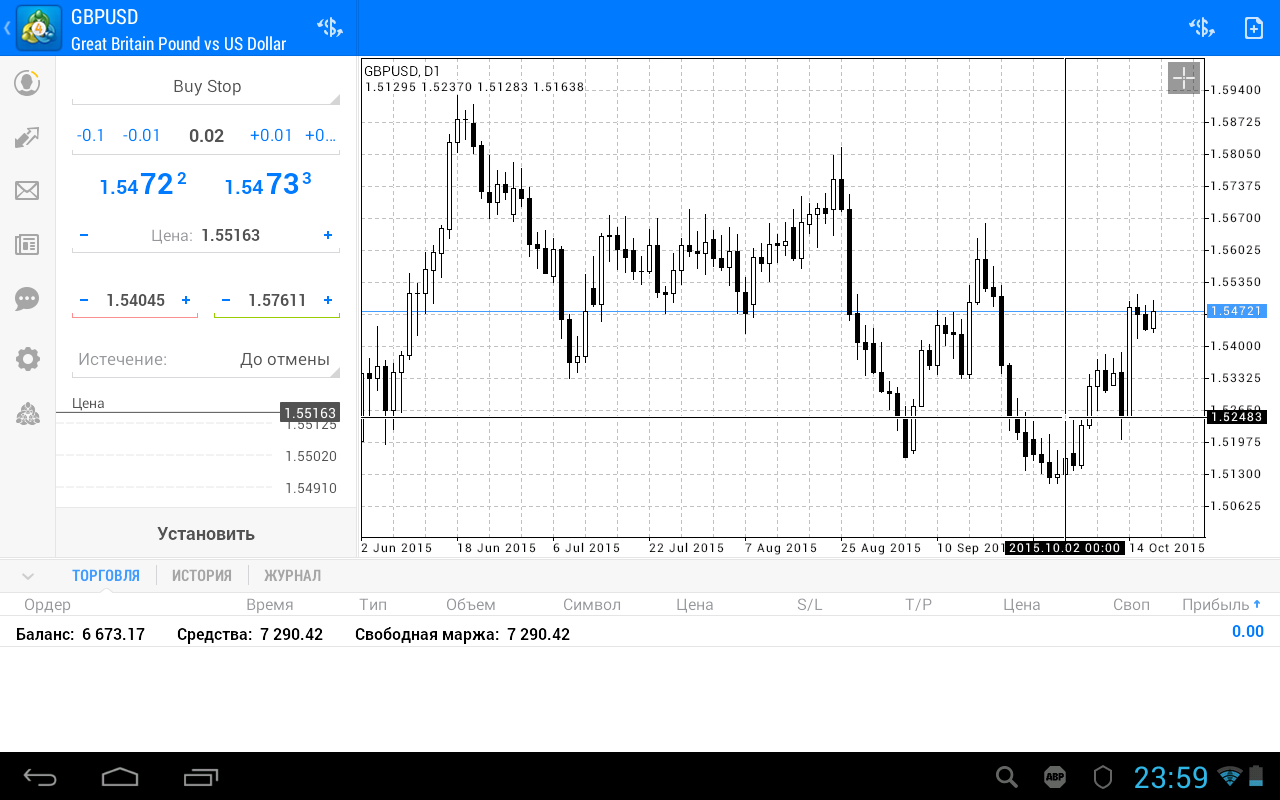The height and width of the screenshot is (800, 1280).
Task: Switch to the ИСТОРИЯ tab
Action: tap(202, 576)
